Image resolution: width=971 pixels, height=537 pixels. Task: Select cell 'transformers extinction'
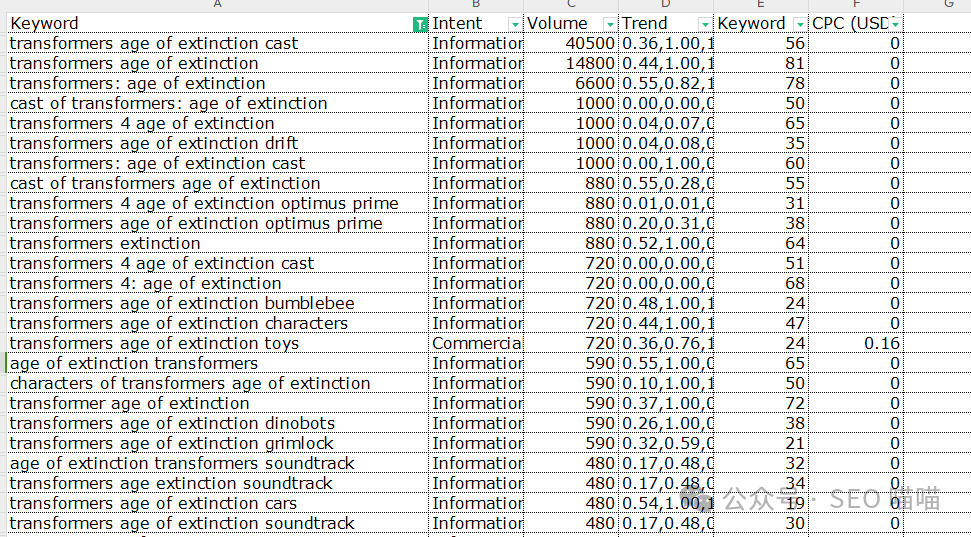(218, 243)
